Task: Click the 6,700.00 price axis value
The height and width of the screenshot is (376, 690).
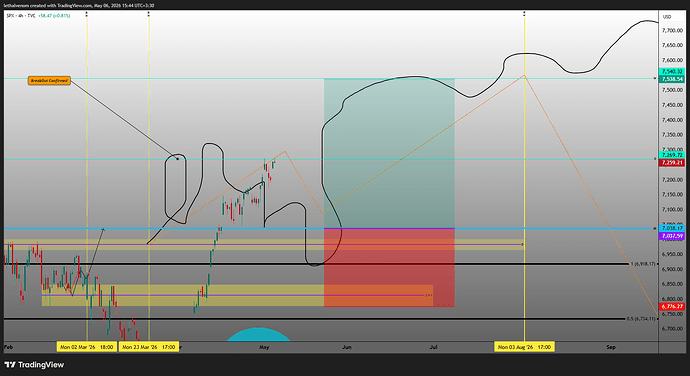Action: (x=672, y=329)
